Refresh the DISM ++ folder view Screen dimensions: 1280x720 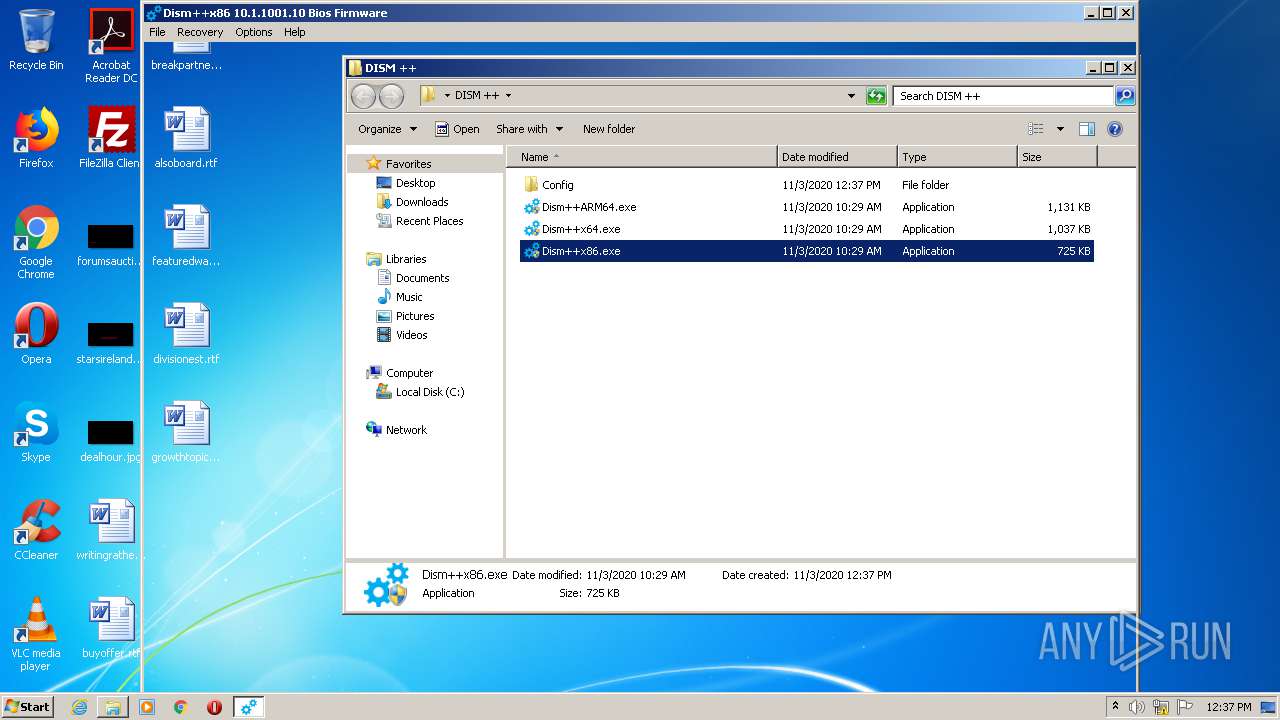tap(876, 96)
